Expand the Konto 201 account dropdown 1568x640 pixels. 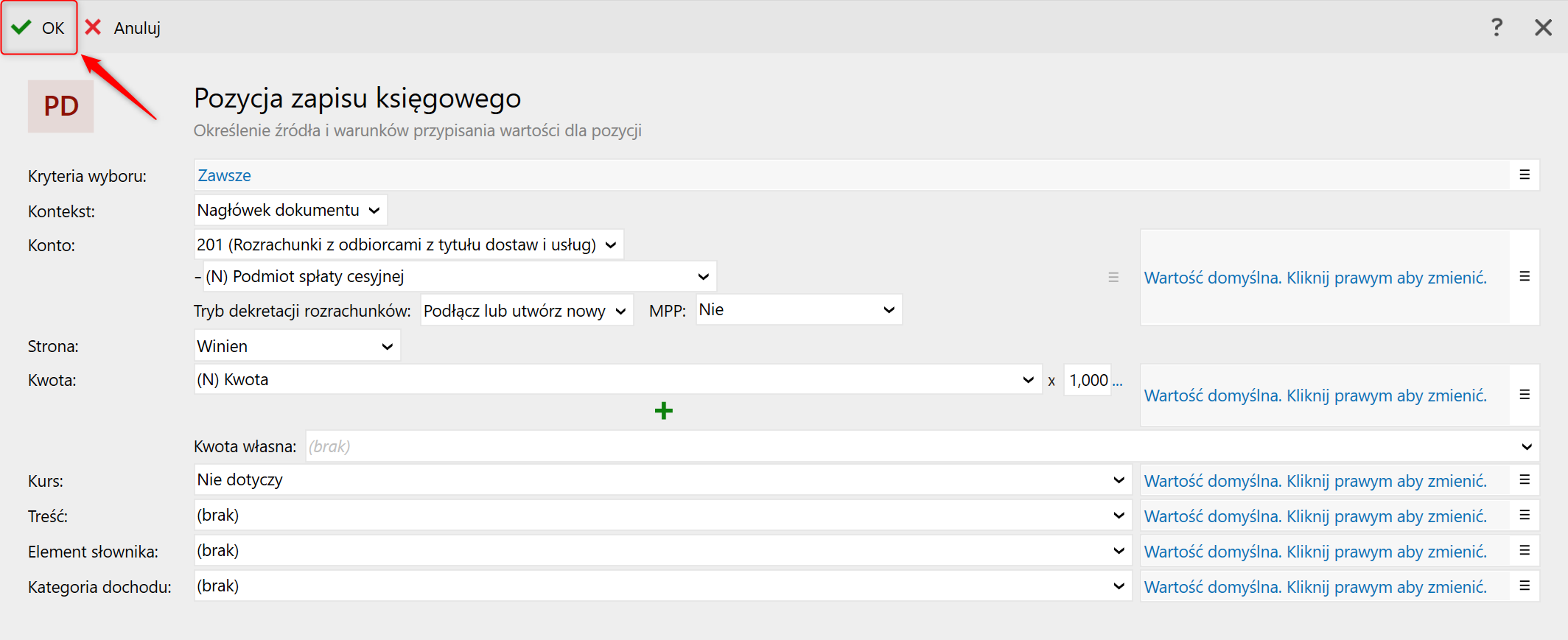(x=408, y=245)
